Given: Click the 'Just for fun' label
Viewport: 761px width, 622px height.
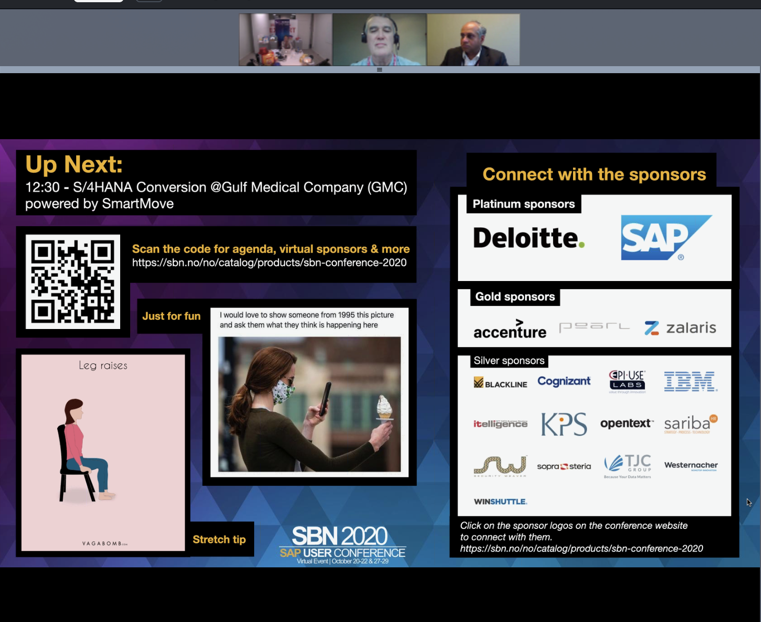Looking at the screenshot, I should click(171, 316).
